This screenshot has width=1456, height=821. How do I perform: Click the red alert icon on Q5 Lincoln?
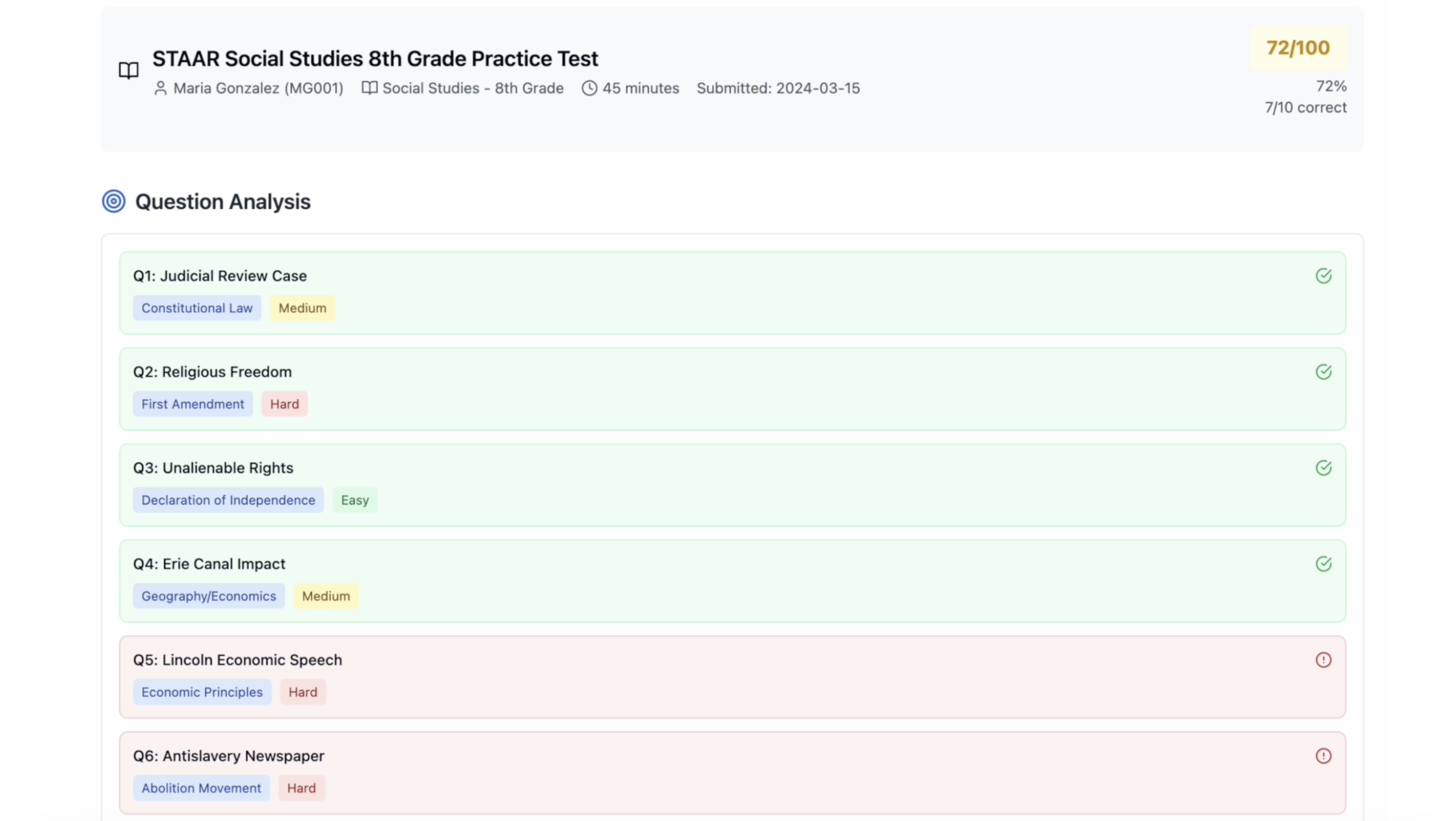pos(1323,660)
